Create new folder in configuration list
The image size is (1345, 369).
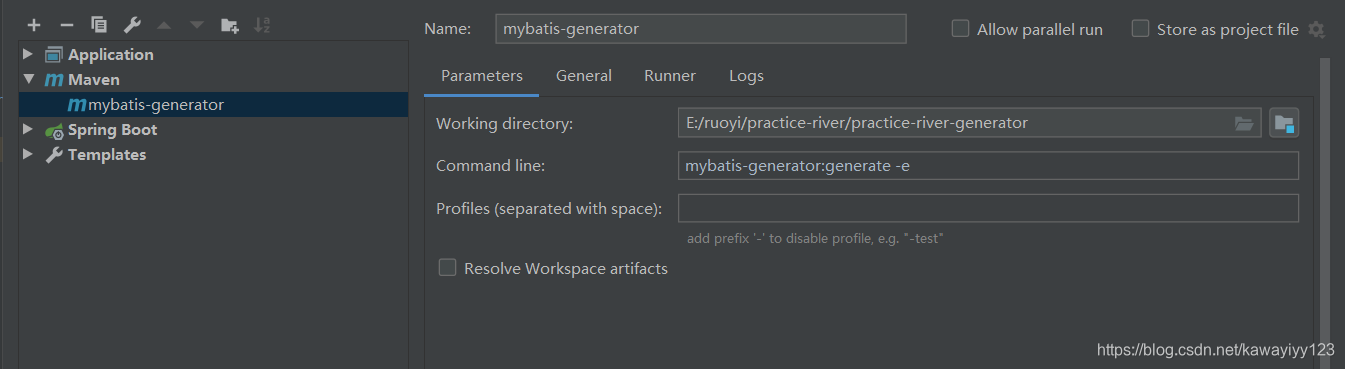230,25
